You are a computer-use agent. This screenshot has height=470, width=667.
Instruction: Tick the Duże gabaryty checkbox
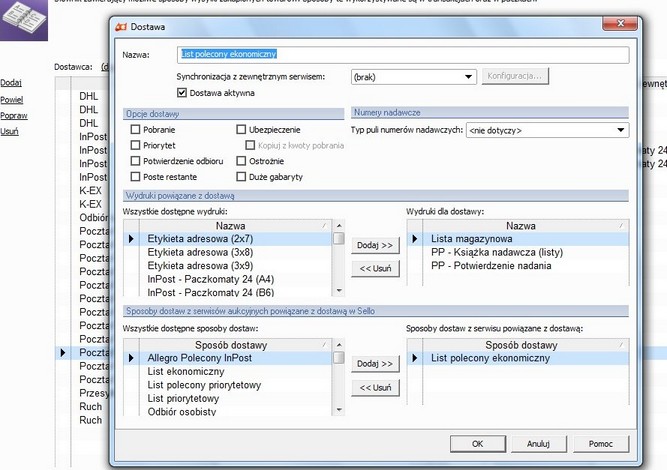click(241, 176)
